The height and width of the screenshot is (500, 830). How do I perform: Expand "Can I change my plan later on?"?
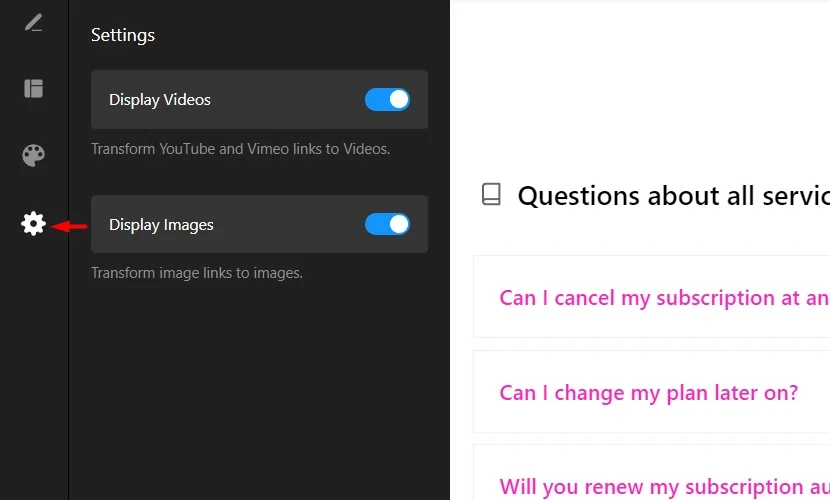652,392
